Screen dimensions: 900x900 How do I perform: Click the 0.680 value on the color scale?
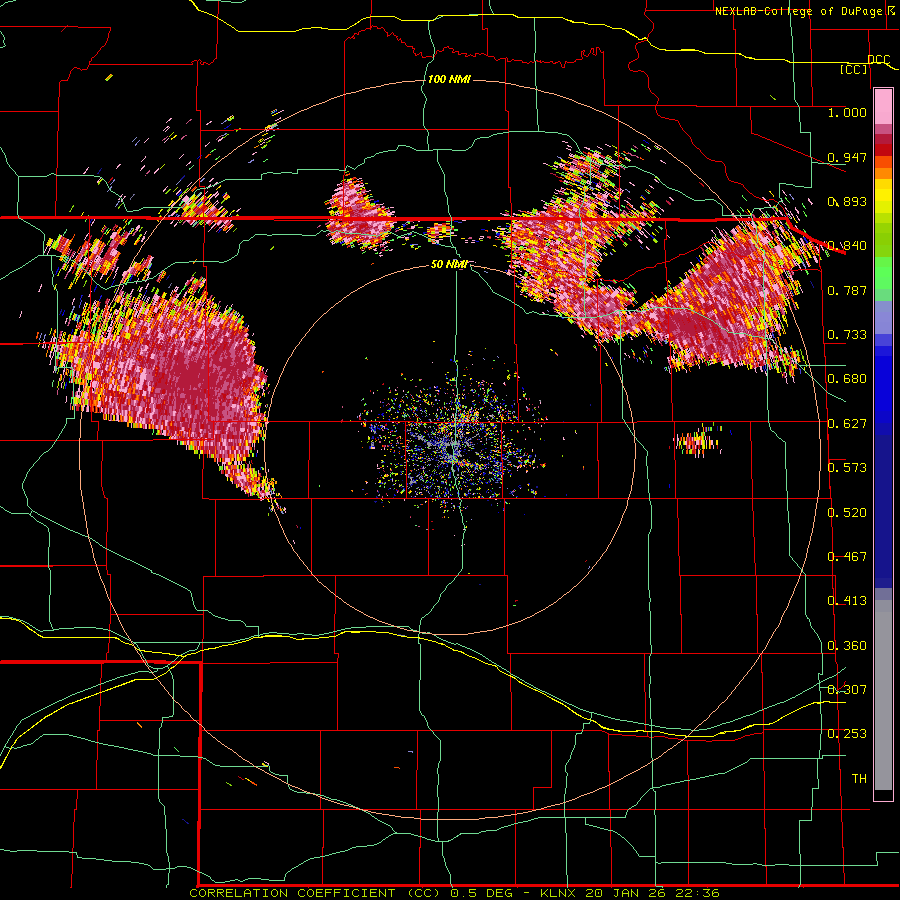847,379
